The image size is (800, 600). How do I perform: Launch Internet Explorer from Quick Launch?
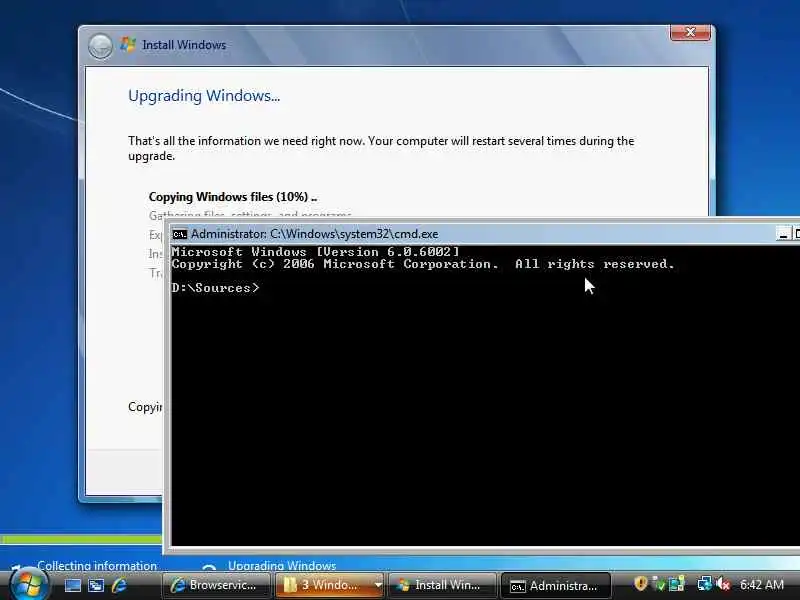point(119,585)
